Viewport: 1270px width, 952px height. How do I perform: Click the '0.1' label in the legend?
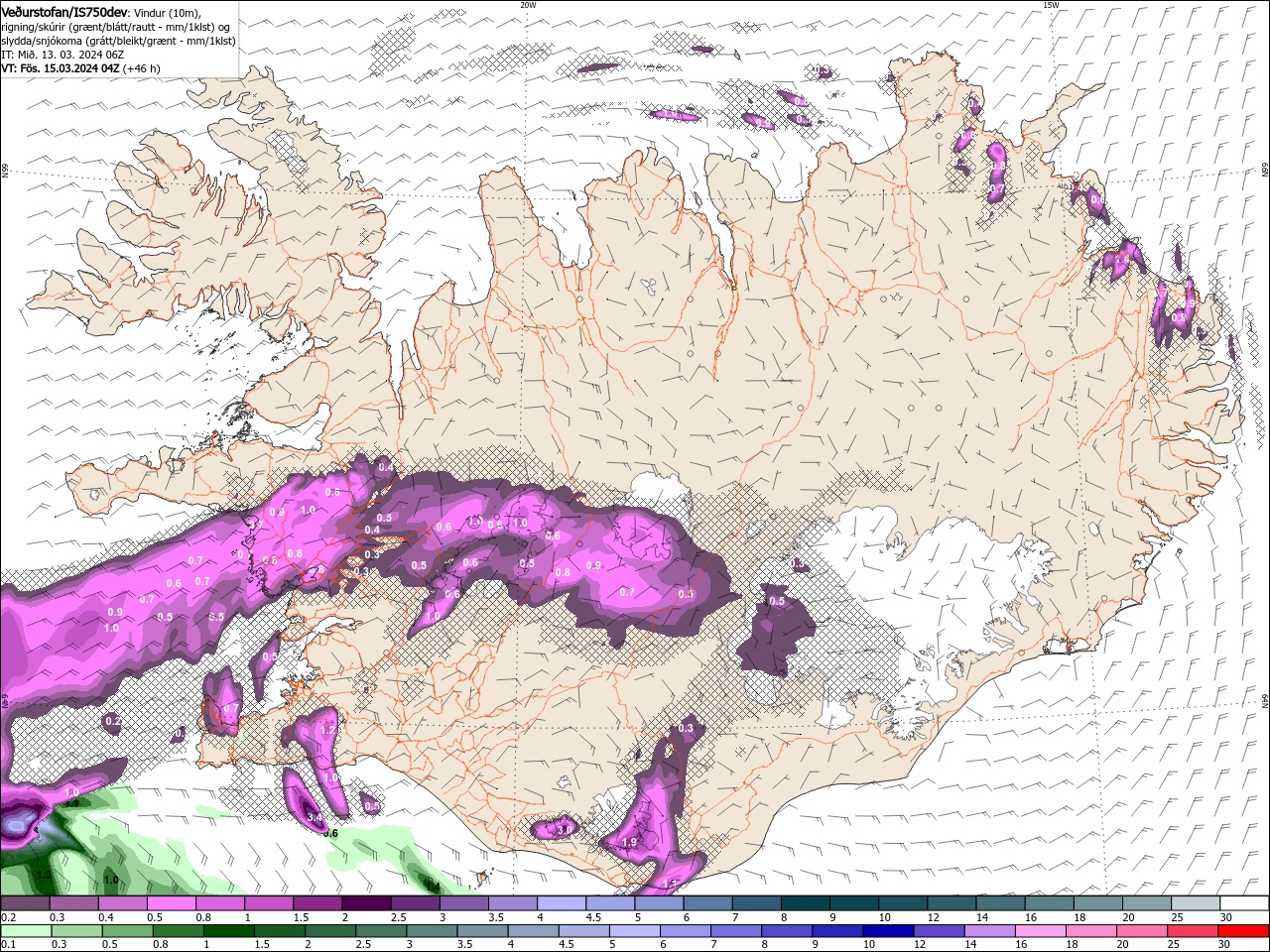8,944
